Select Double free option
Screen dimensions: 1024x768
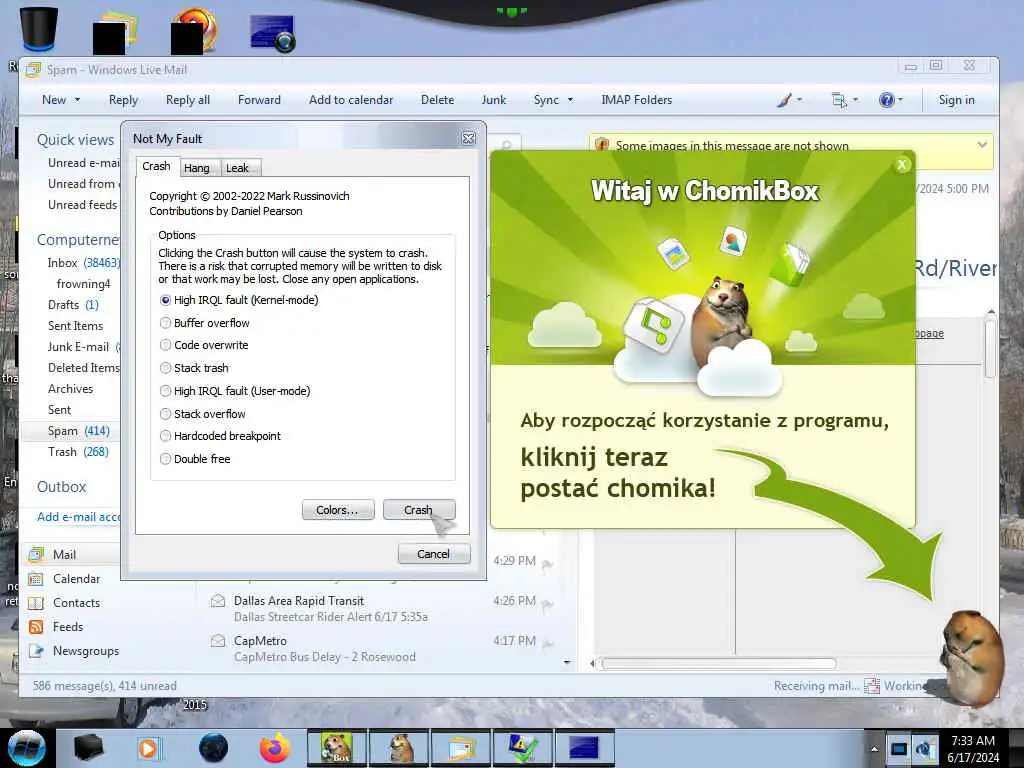coord(165,459)
